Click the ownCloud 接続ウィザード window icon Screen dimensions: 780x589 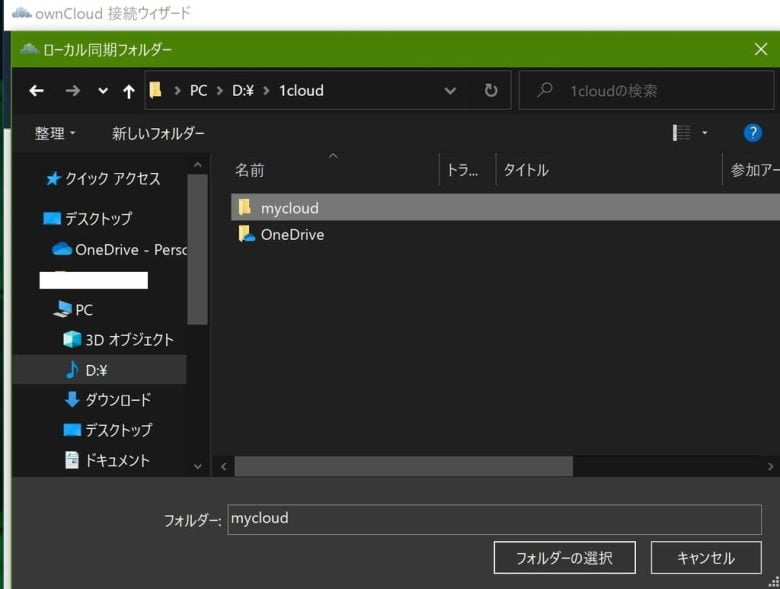pyautogui.click(x=21, y=12)
